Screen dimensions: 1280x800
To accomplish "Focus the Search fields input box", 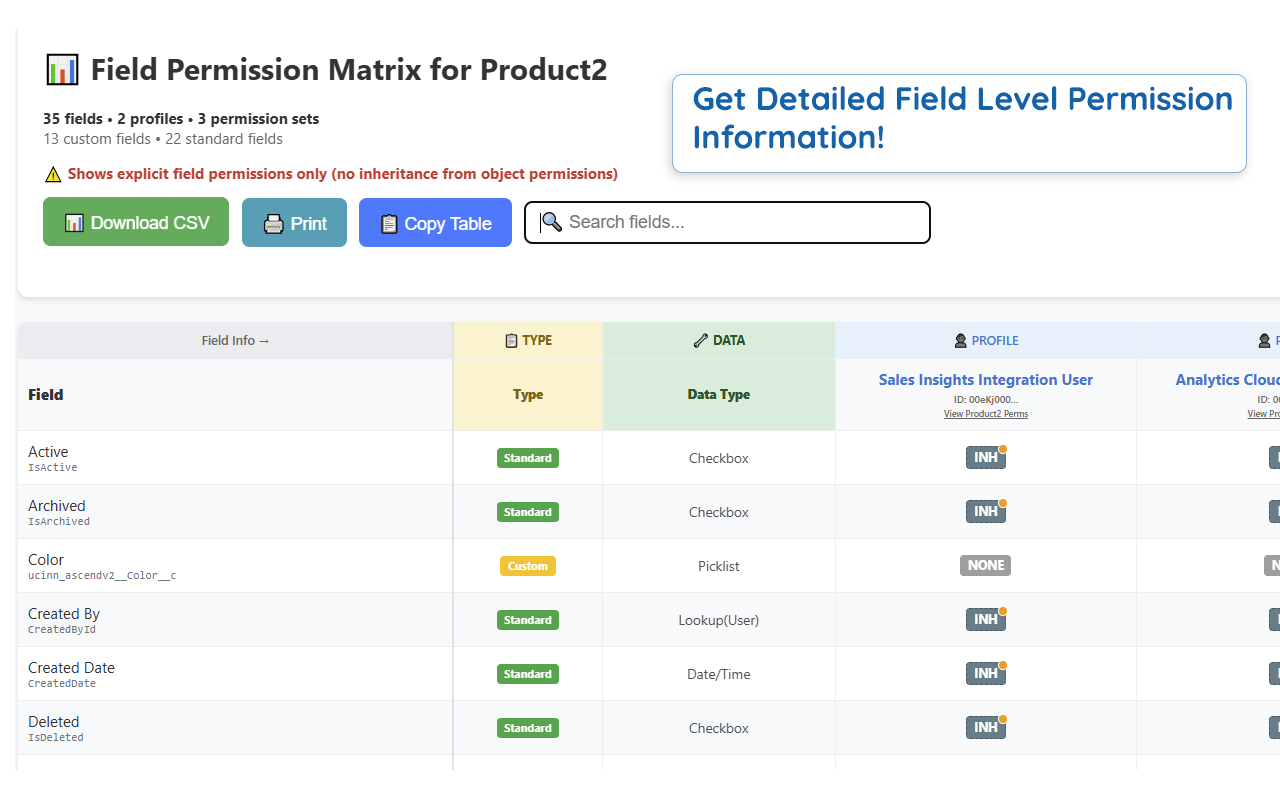I will pyautogui.click(x=727, y=222).
